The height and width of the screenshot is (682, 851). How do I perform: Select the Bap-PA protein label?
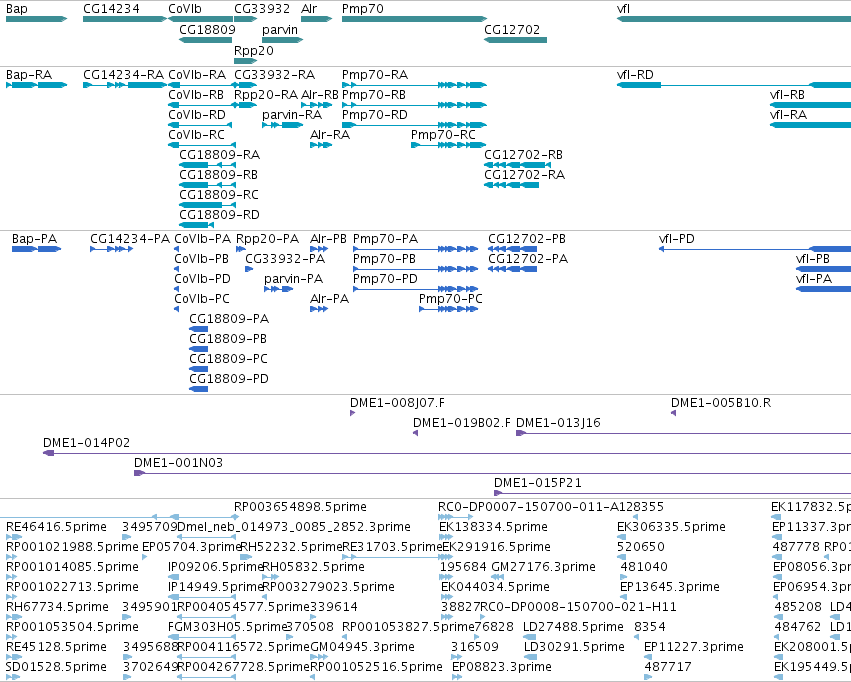(35, 239)
